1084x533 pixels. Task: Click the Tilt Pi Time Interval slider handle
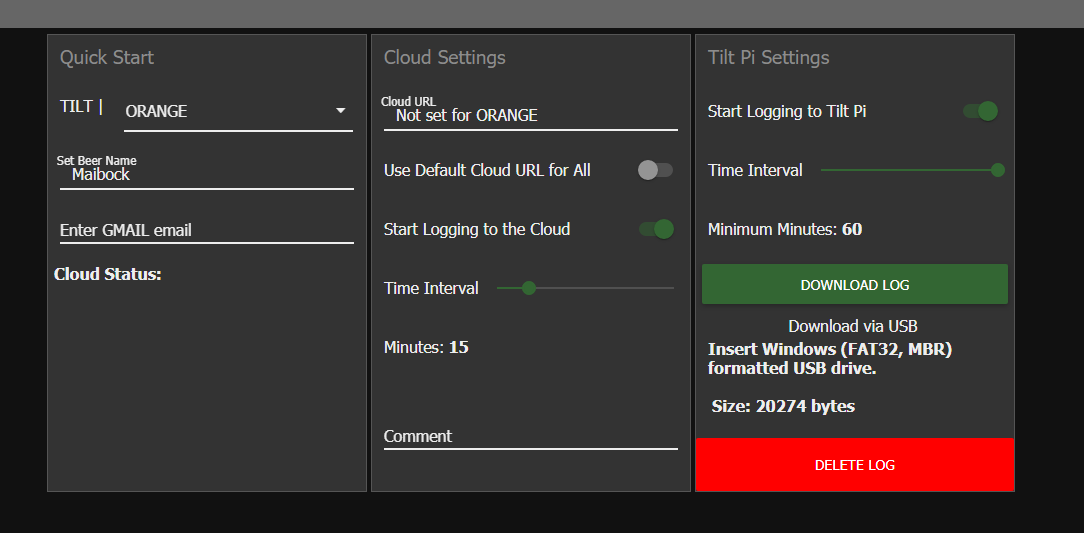(997, 170)
